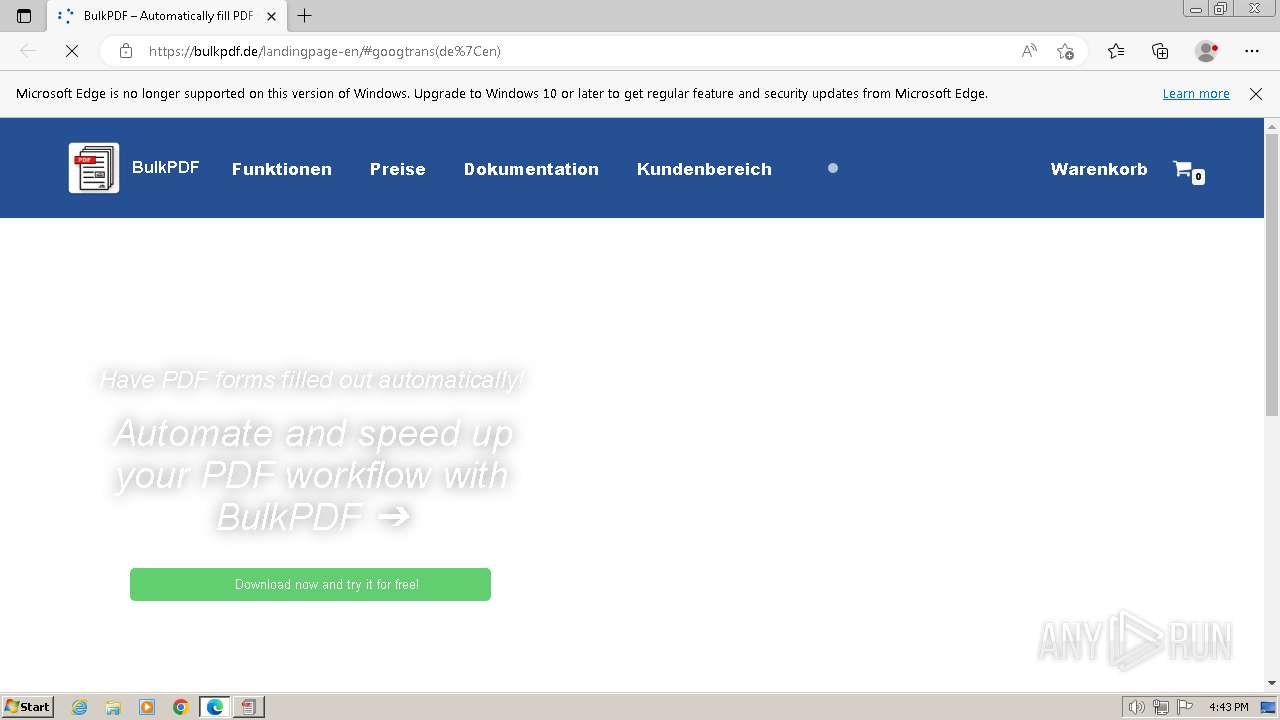1280x720 pixels.
Task: Click the scrollbar down arrow
Action: tap(1272, 683)
